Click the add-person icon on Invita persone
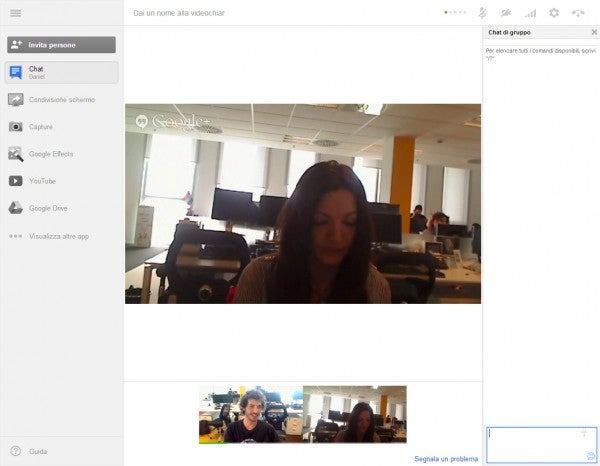The height and width of the screenshot is (466, 600). 16,45
